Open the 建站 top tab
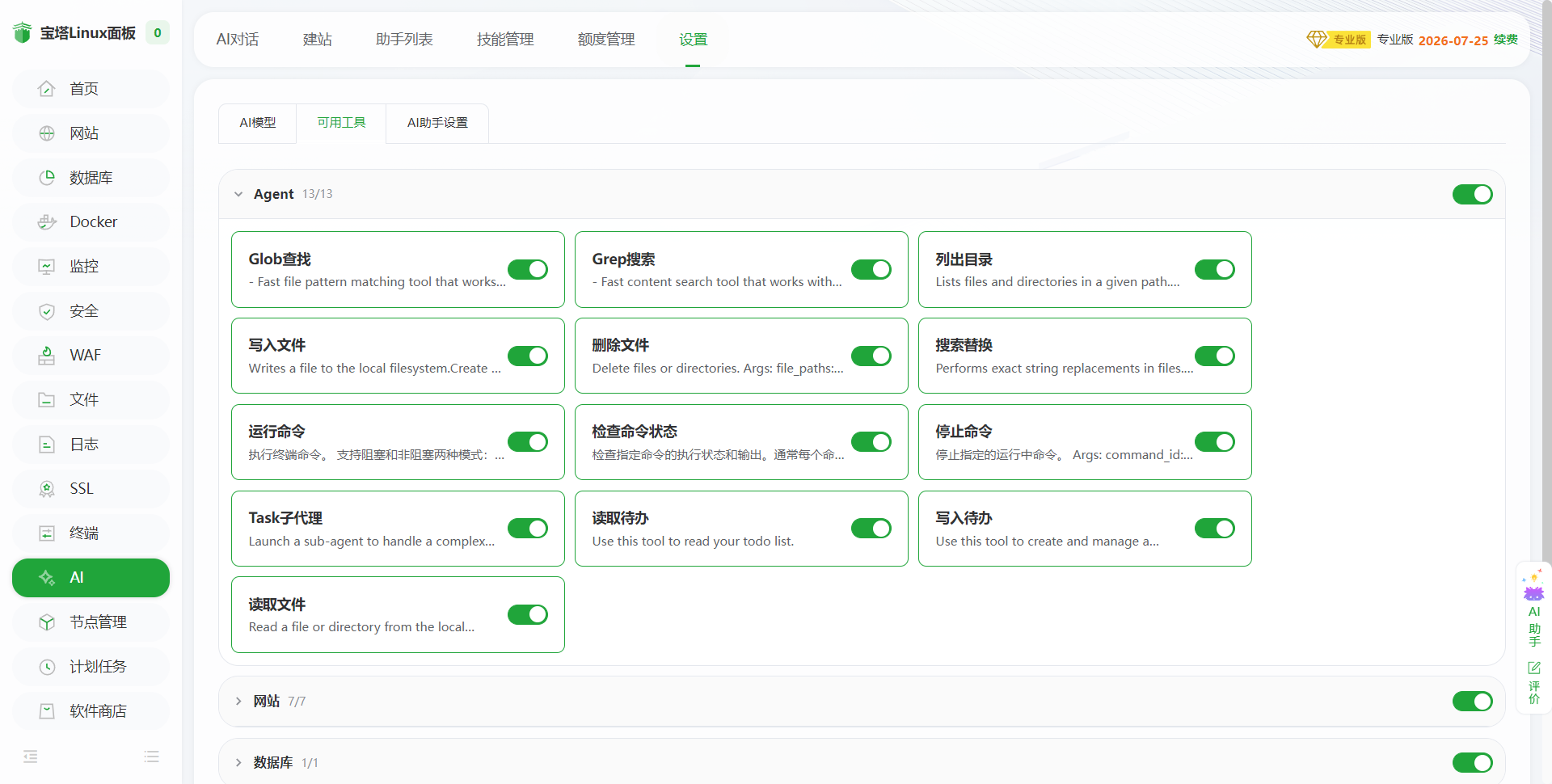The image size is (1552, 784). tap(318, 40)
